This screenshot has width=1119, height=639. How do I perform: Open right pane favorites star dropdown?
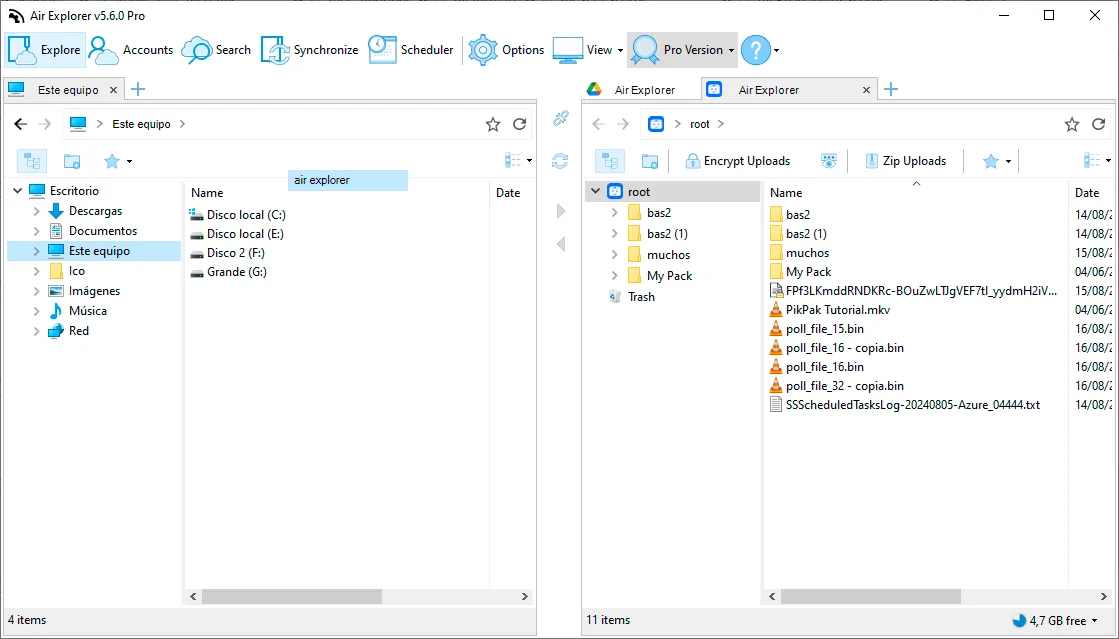click(x=998, y=161)
